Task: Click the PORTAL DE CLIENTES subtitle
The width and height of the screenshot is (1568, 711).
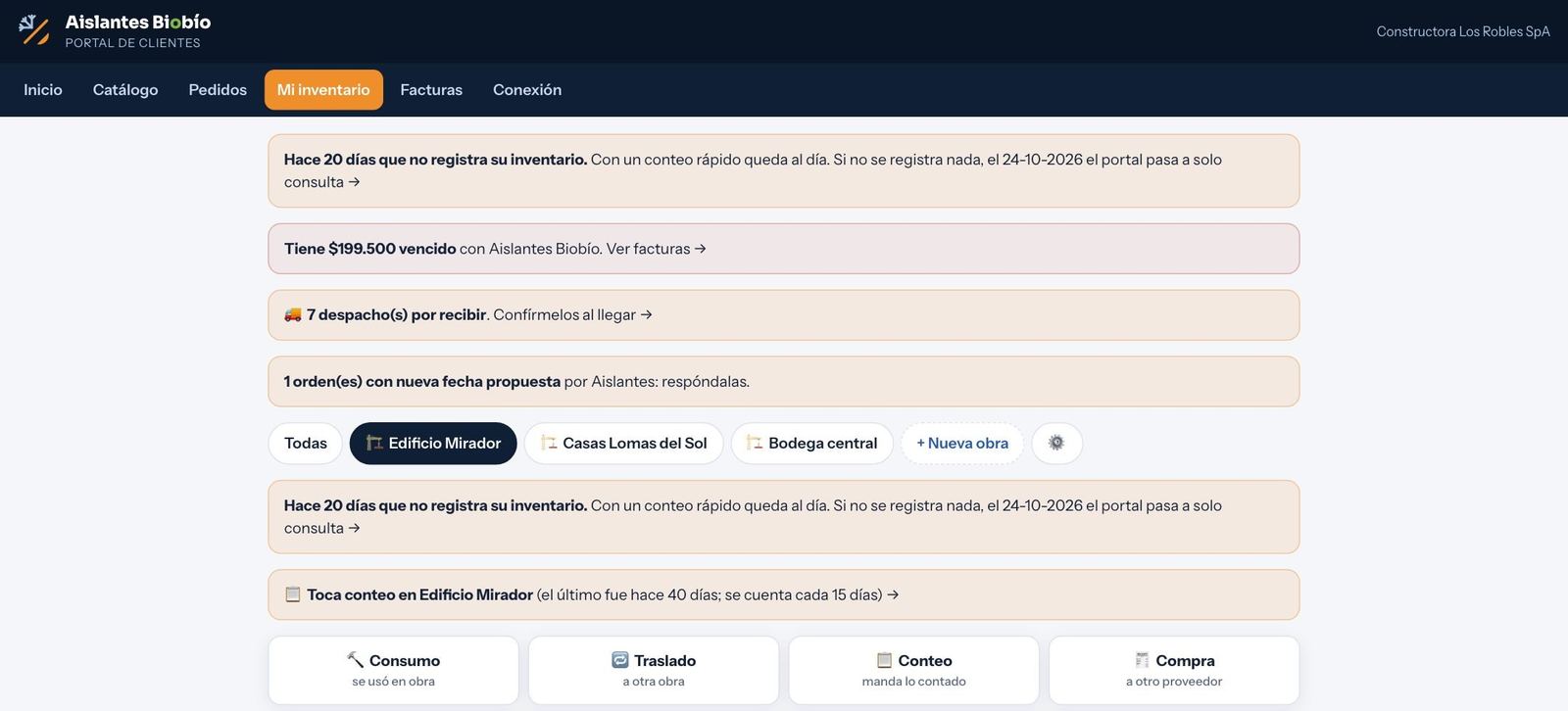Action: coord(133,43)
